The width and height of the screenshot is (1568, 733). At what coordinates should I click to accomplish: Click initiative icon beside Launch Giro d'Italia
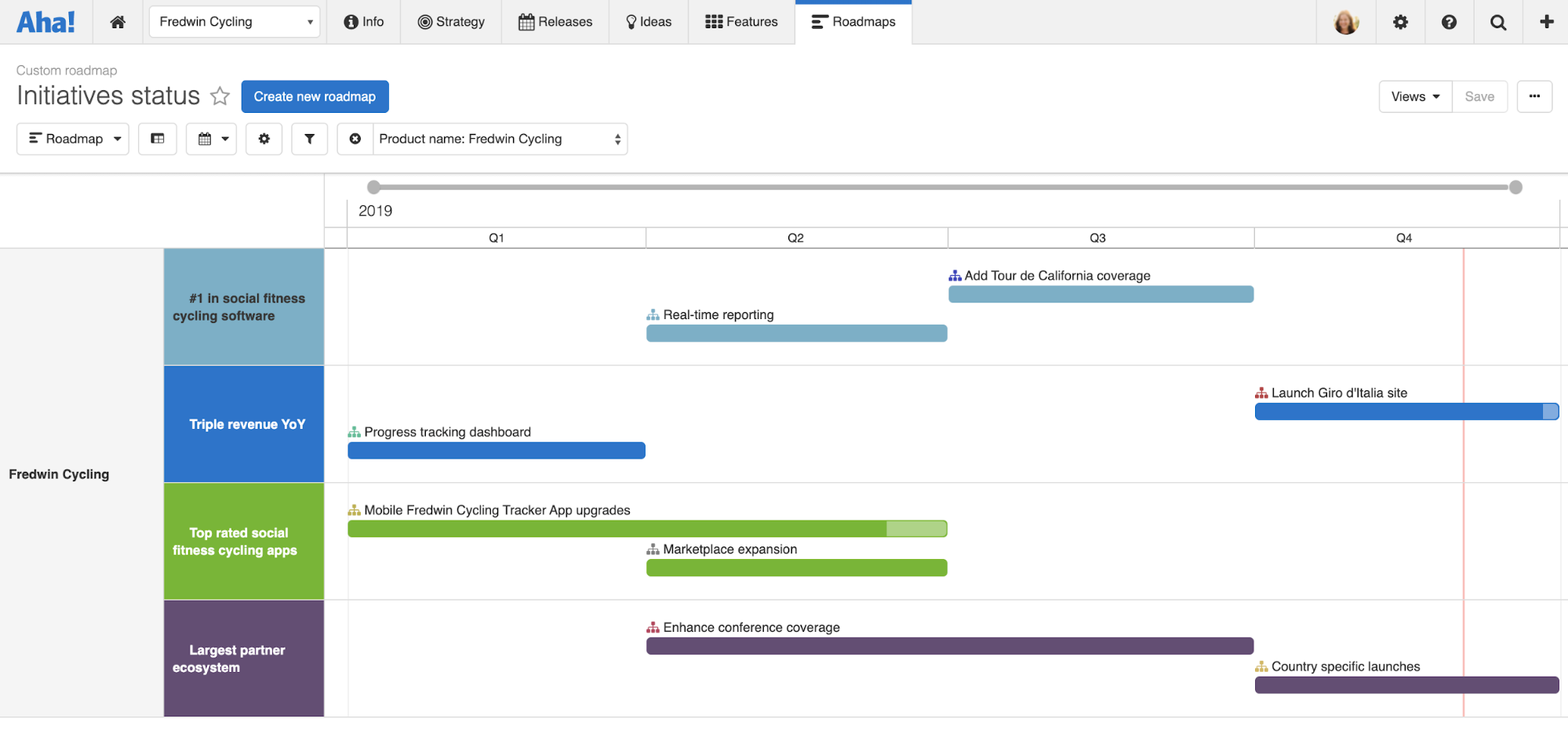tap(1261, 394)
